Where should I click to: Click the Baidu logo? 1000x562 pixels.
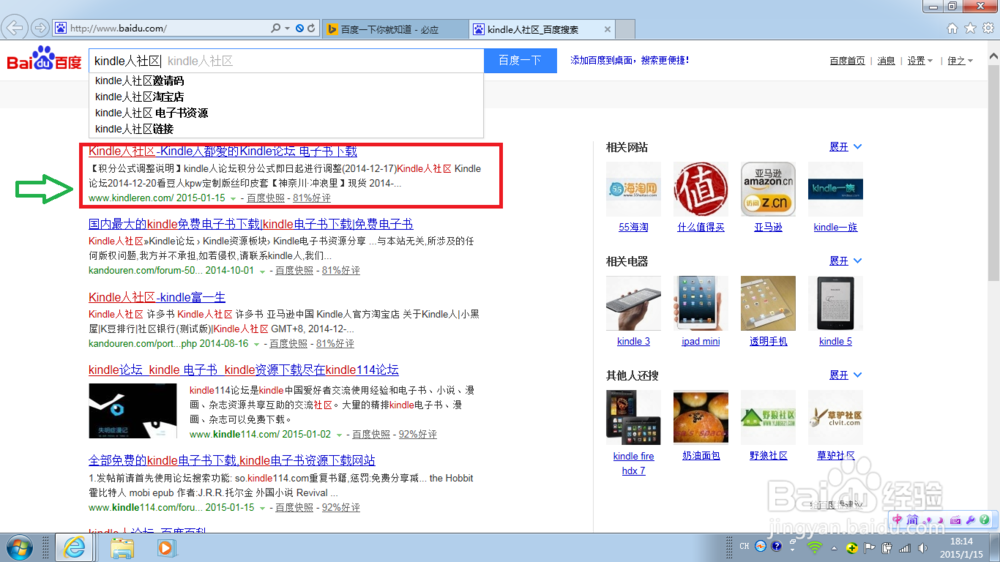(44, 59)
